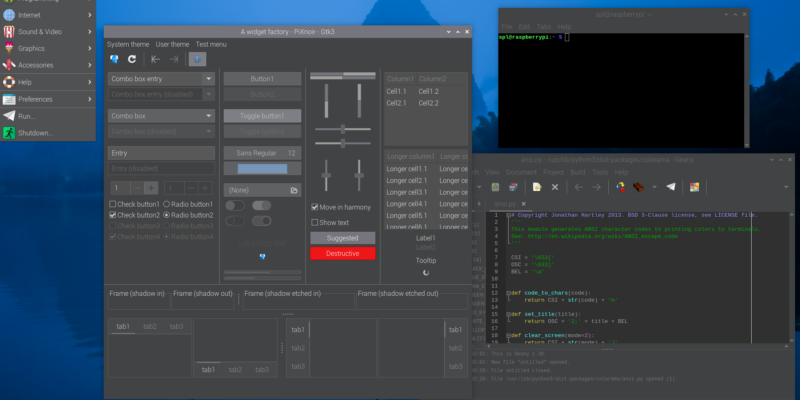Enable Check button1
Viewport: 800px width, 400px height.
coord(113,204)
